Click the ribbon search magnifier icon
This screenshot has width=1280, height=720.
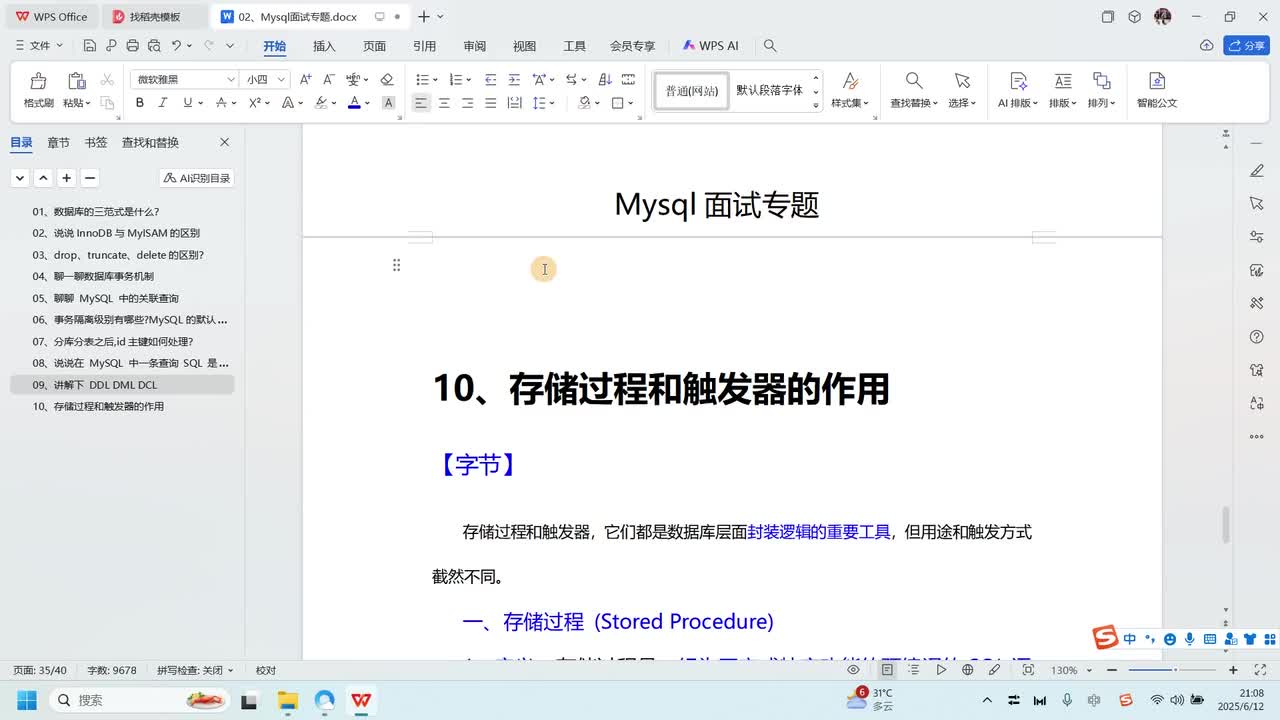pyautogui.click(x=770, y=46)
